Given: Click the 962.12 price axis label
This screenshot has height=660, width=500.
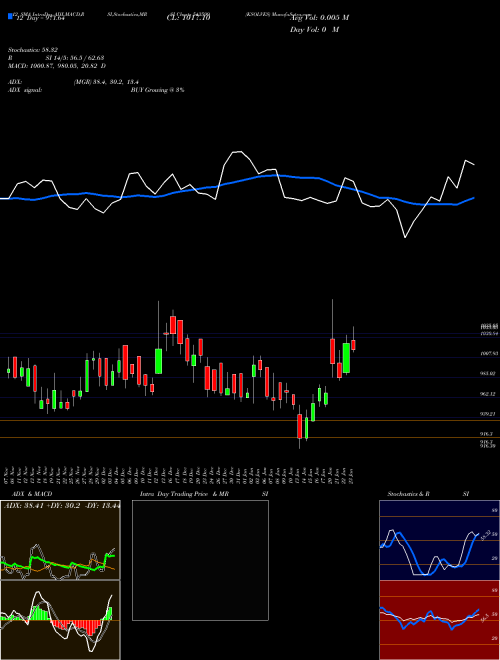Looking at the screenshot, I should click(x=487, y=394).
